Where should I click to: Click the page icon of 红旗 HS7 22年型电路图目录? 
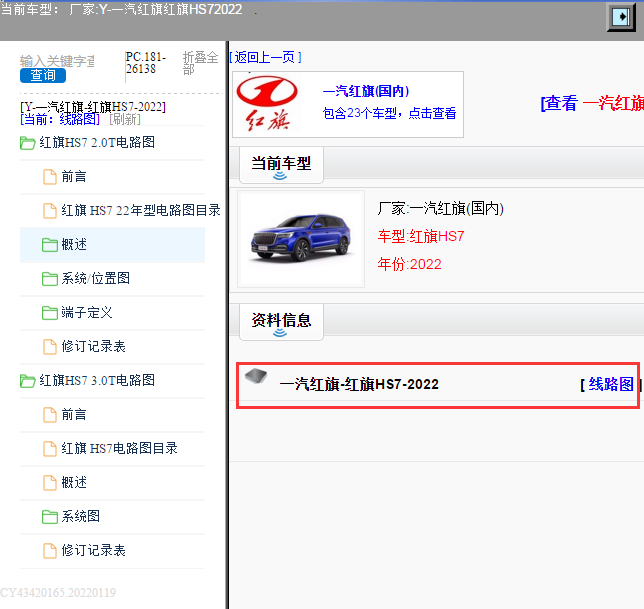[x=50, y=211]
